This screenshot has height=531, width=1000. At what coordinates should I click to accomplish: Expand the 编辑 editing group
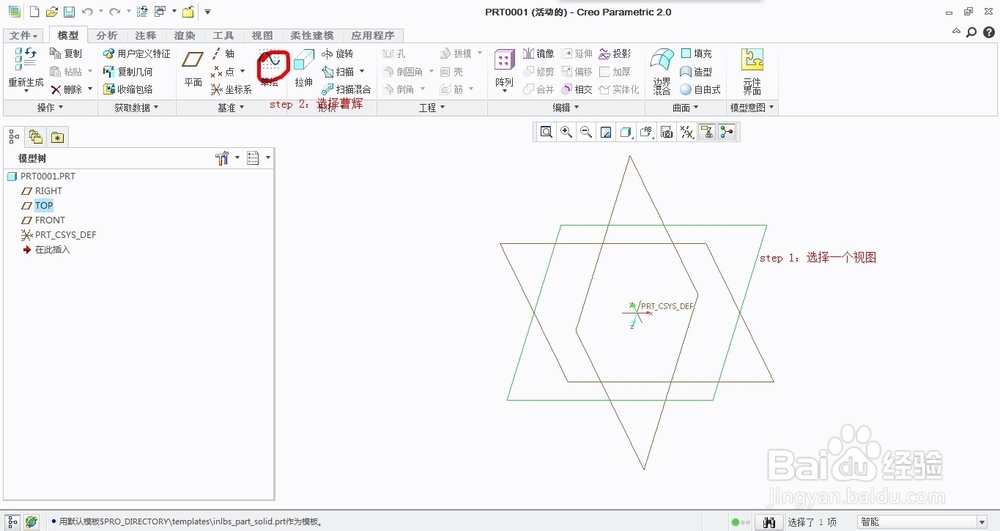[x=566, y=108]
